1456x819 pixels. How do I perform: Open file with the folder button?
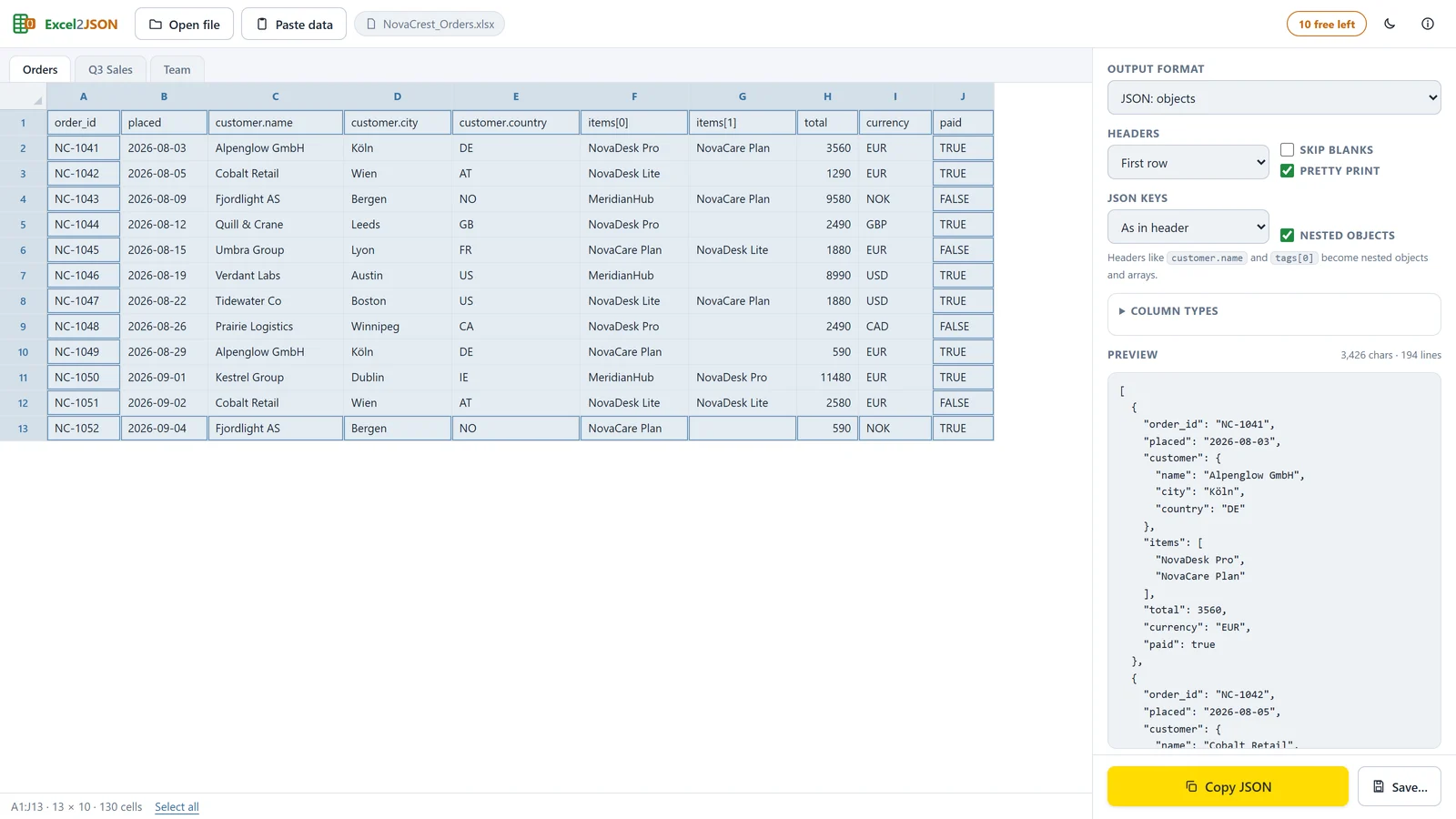(x=184, y=24)
